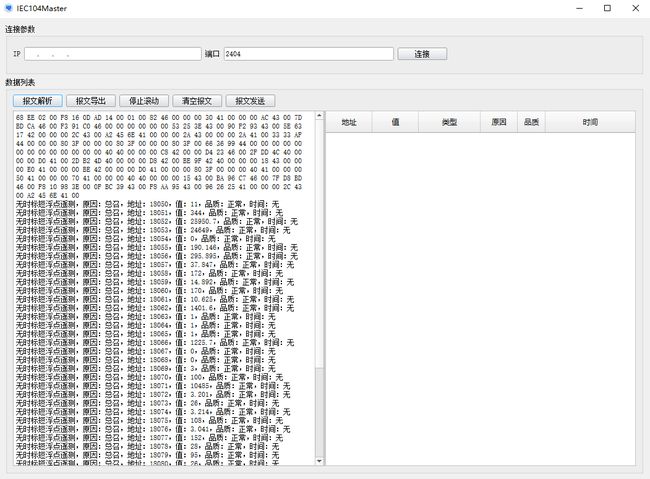The width and height of the screenshot is (650, 479).
Task: Click log line with address 18058
Action: (x=149, y=273)
